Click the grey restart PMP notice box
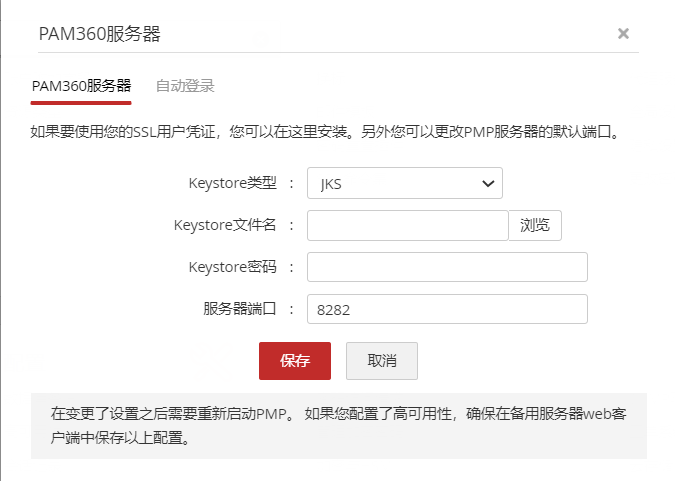 pos(338,425)
